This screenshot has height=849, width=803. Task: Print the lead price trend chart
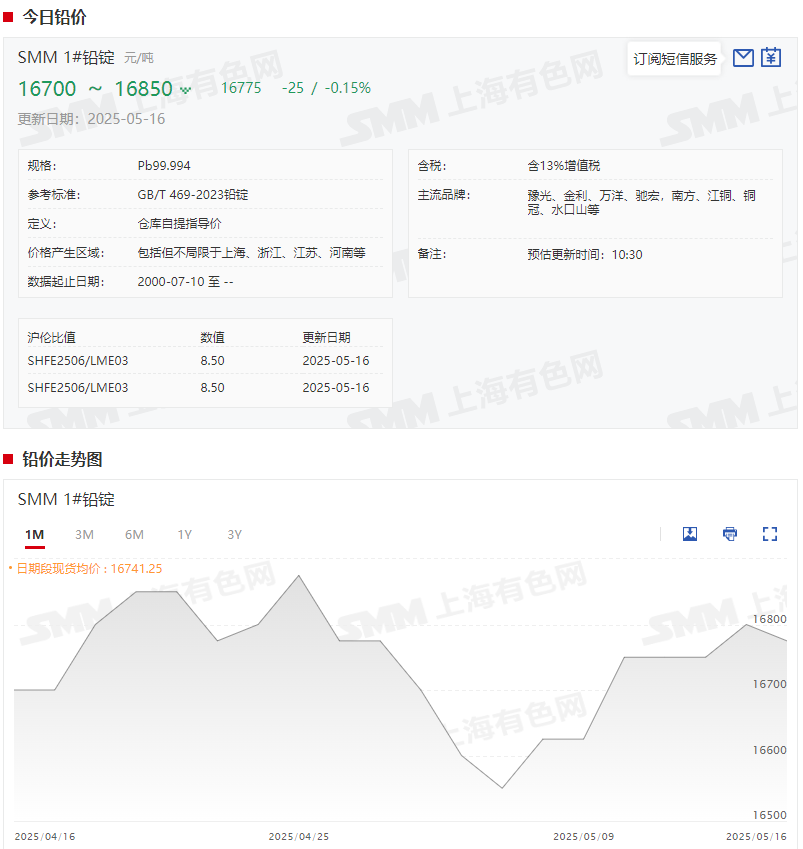click(730, 534)
